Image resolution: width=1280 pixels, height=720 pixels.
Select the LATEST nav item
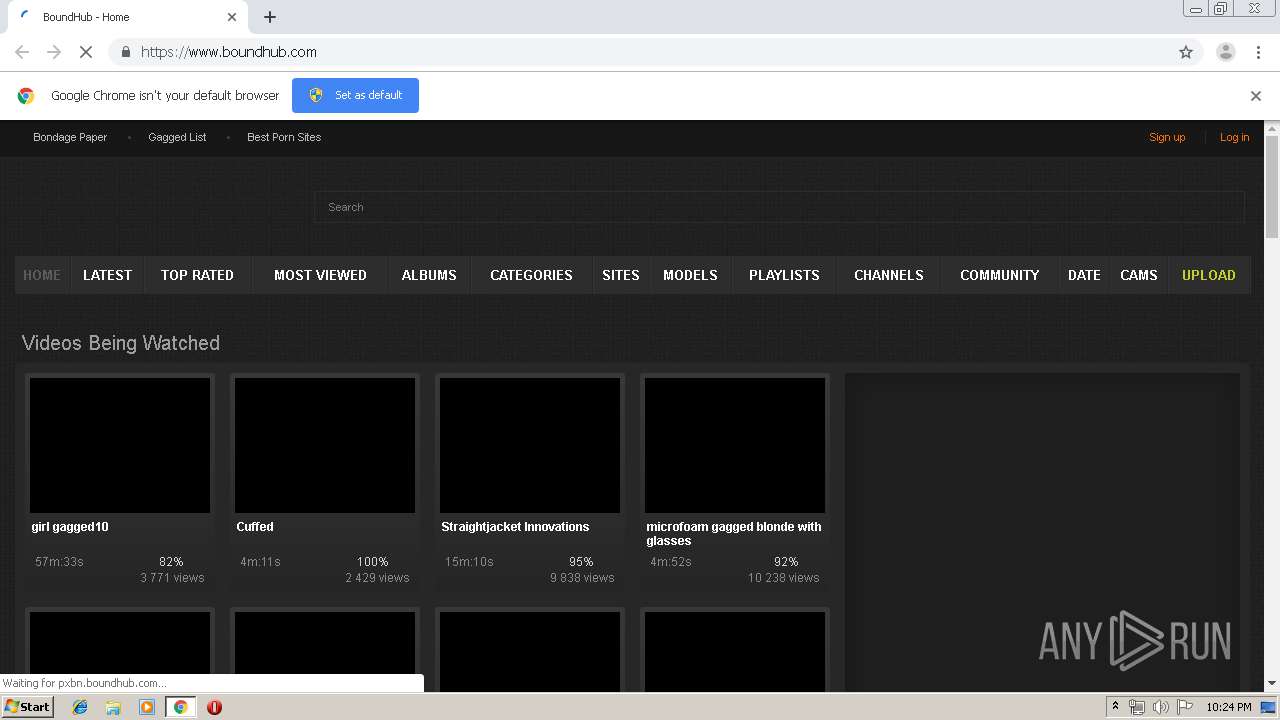tap(107, 275)
